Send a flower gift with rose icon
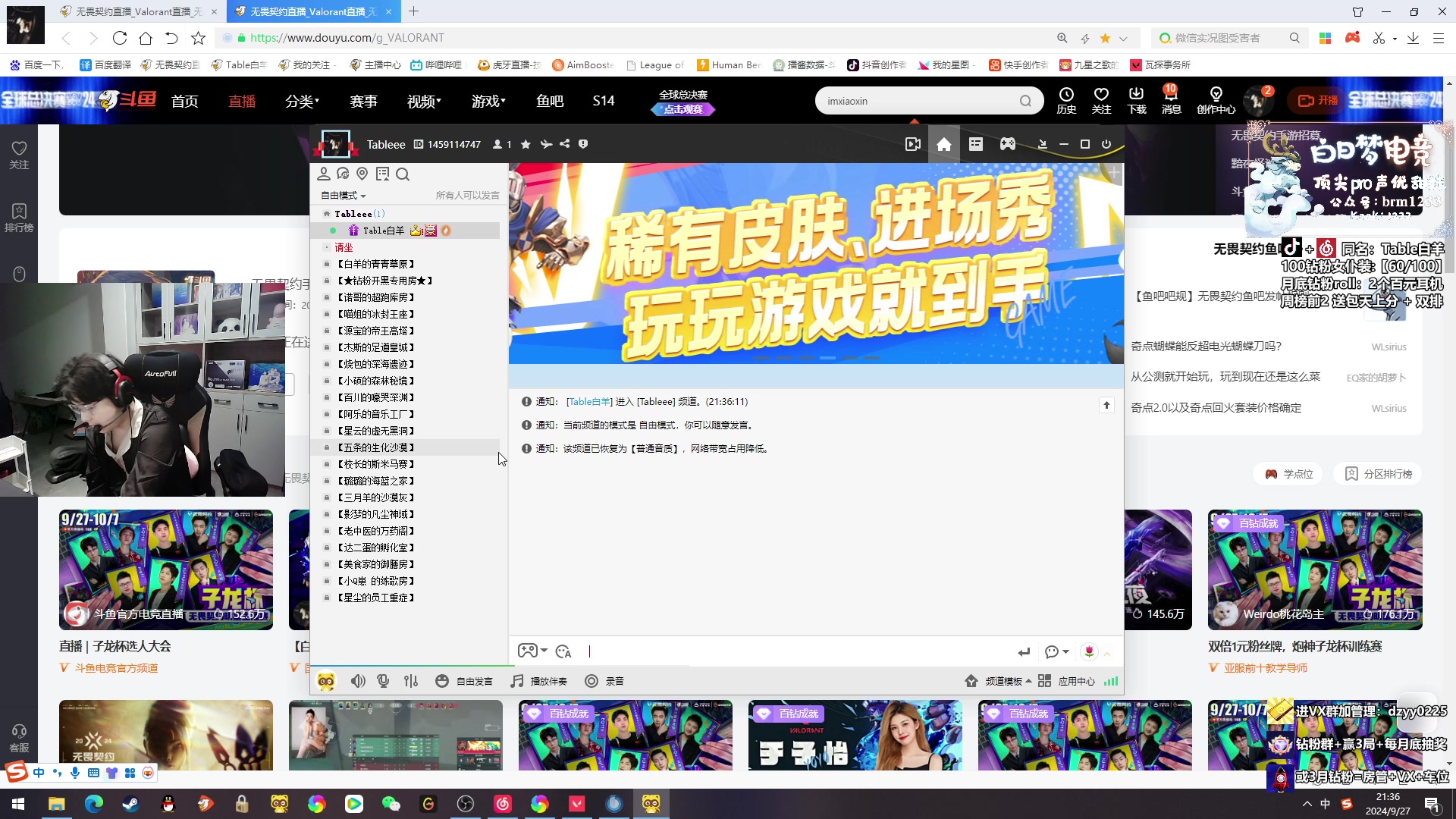Screen dimensions: 1456x819 (x=1089, y=651)
